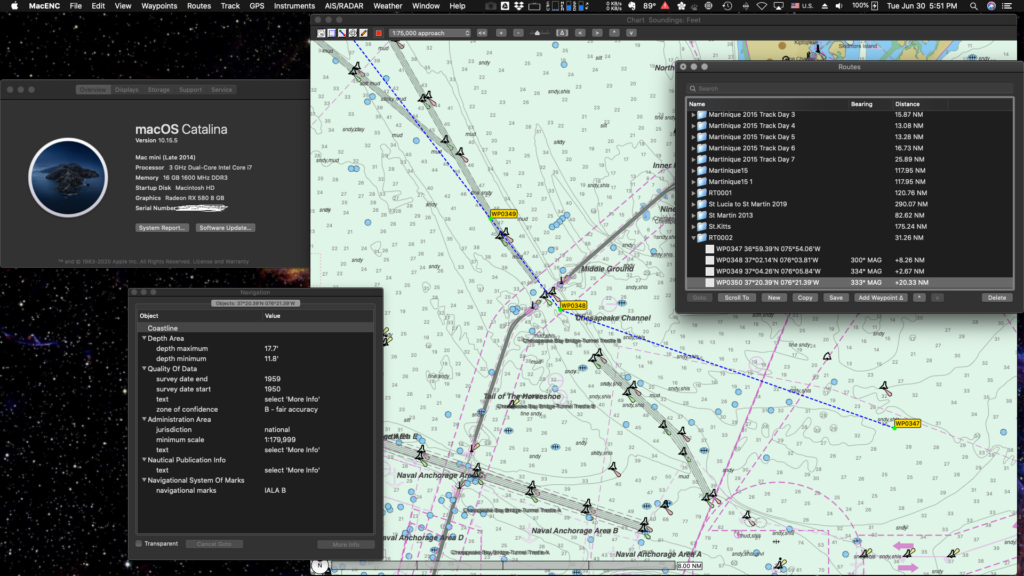Select Martinique 2015 Track Day 5 route

[850, 137]
